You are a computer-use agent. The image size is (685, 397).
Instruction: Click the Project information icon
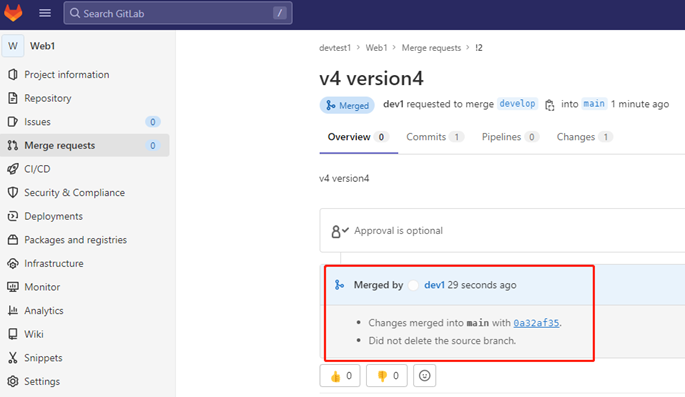point(13,75)
